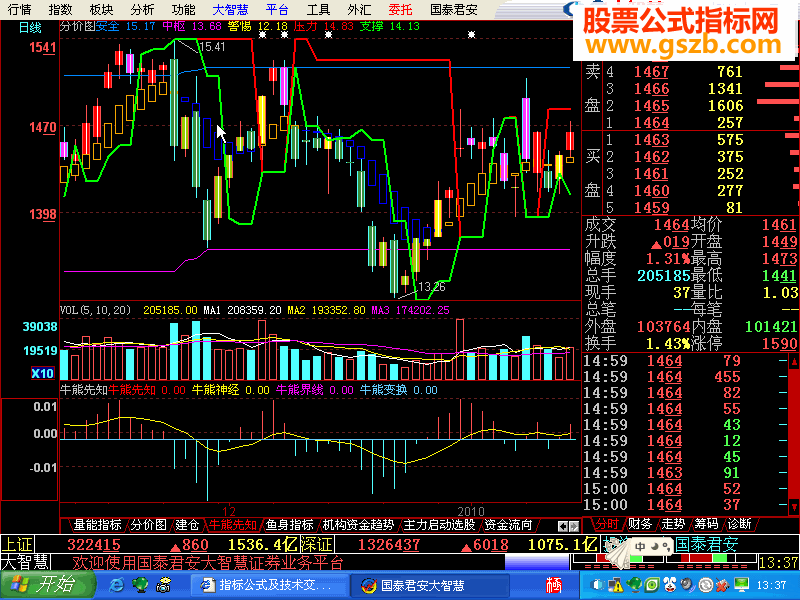Image resolution: width=800 pixels, height=600 pixels.
Task: Launch the camera quick launch icon
Action: pyautogui.click(x=163, y=585)
